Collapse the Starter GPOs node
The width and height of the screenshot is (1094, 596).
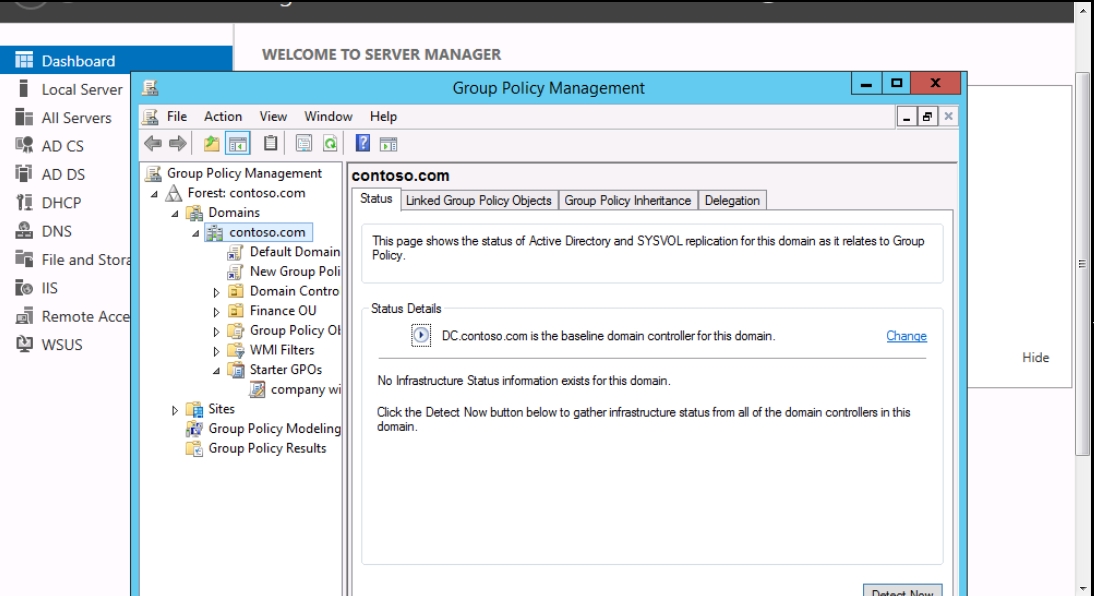pos(216,371)
